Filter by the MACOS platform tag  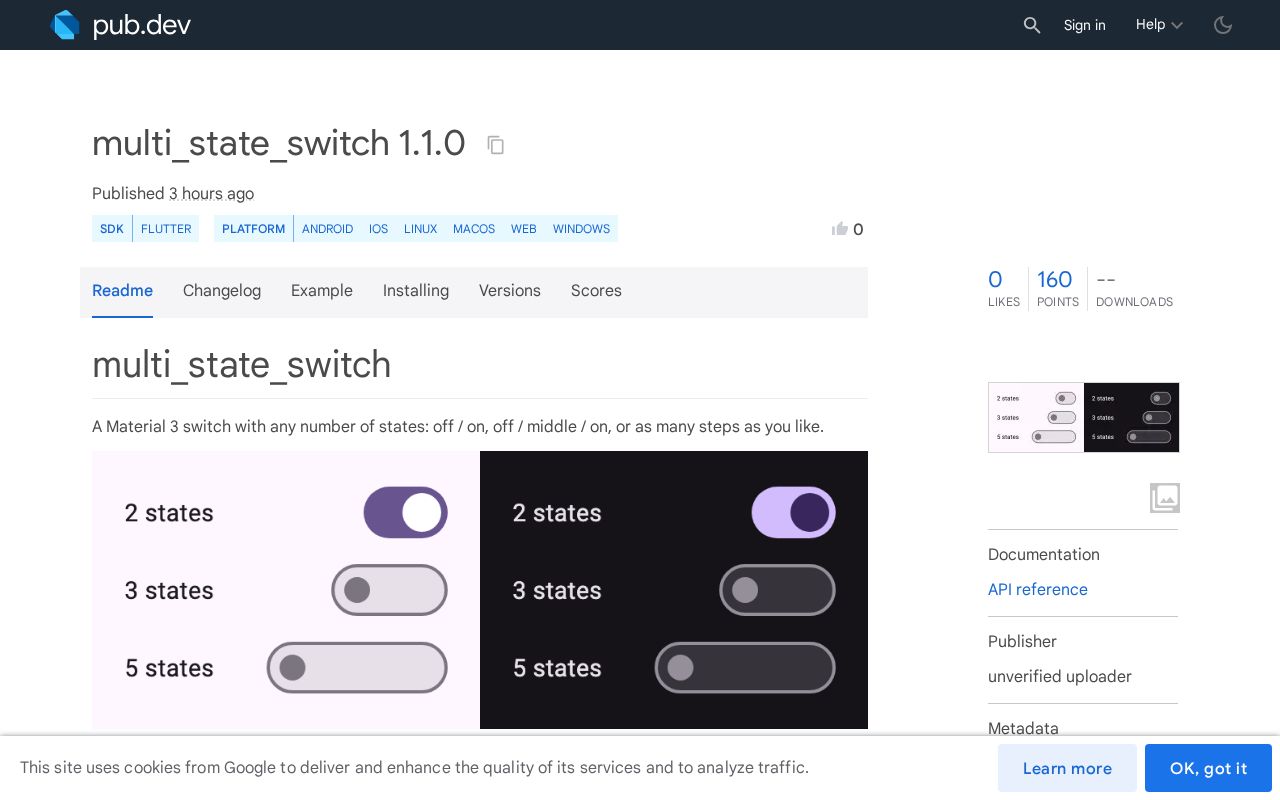coord(474,229)
